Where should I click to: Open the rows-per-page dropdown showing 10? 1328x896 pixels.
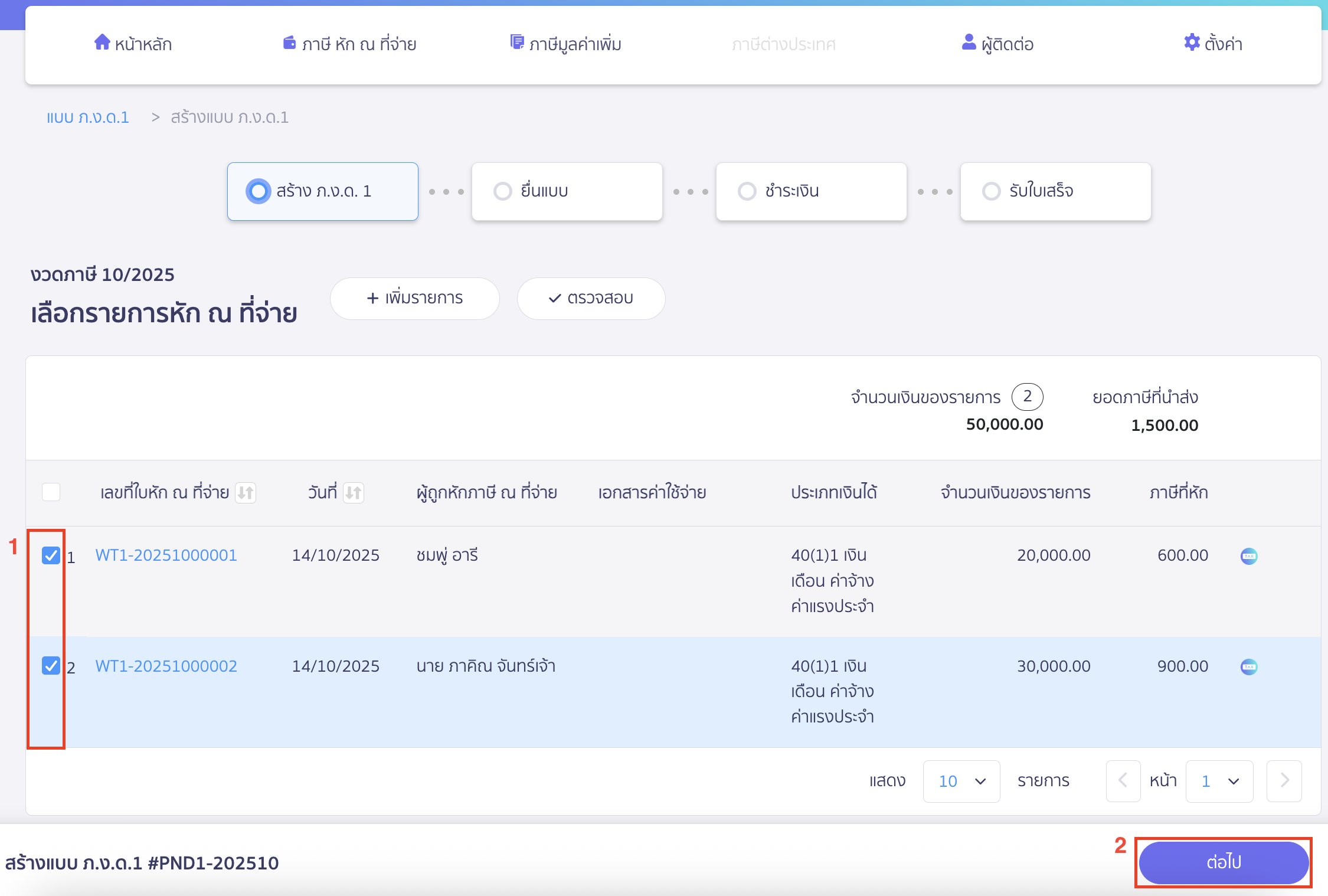[961, 781]
